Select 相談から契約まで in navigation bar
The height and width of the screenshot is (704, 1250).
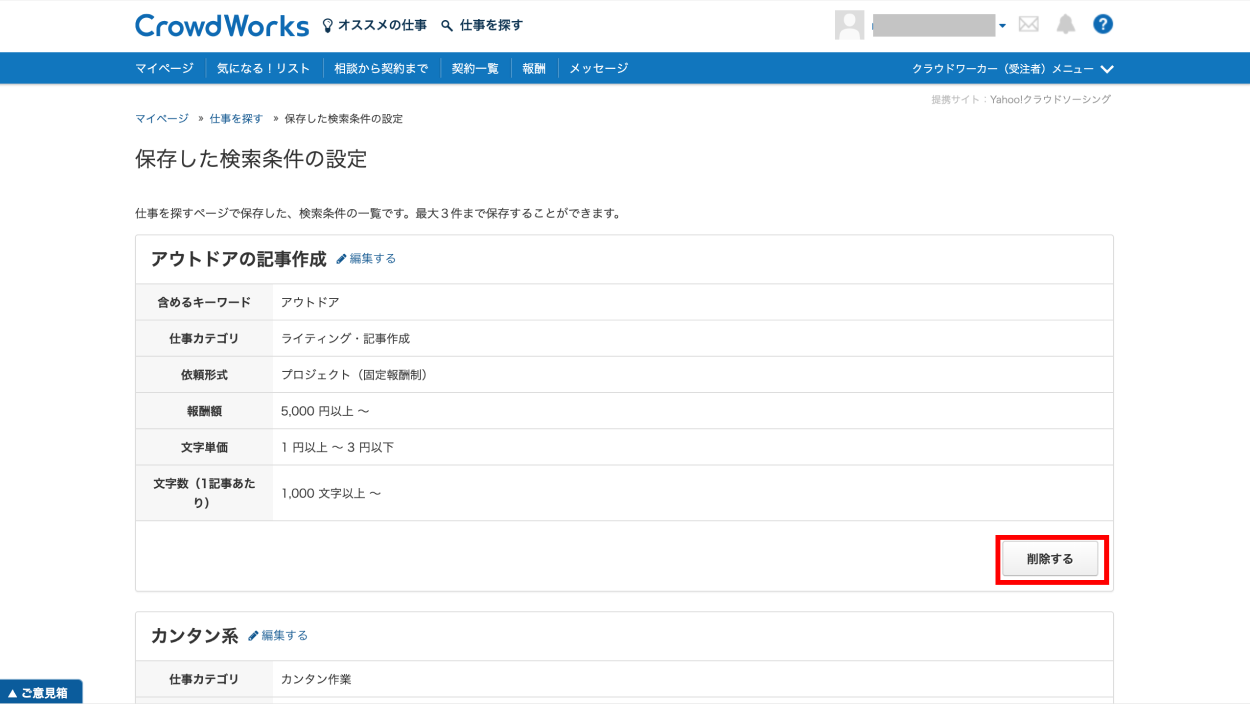[x=381, y=69]
